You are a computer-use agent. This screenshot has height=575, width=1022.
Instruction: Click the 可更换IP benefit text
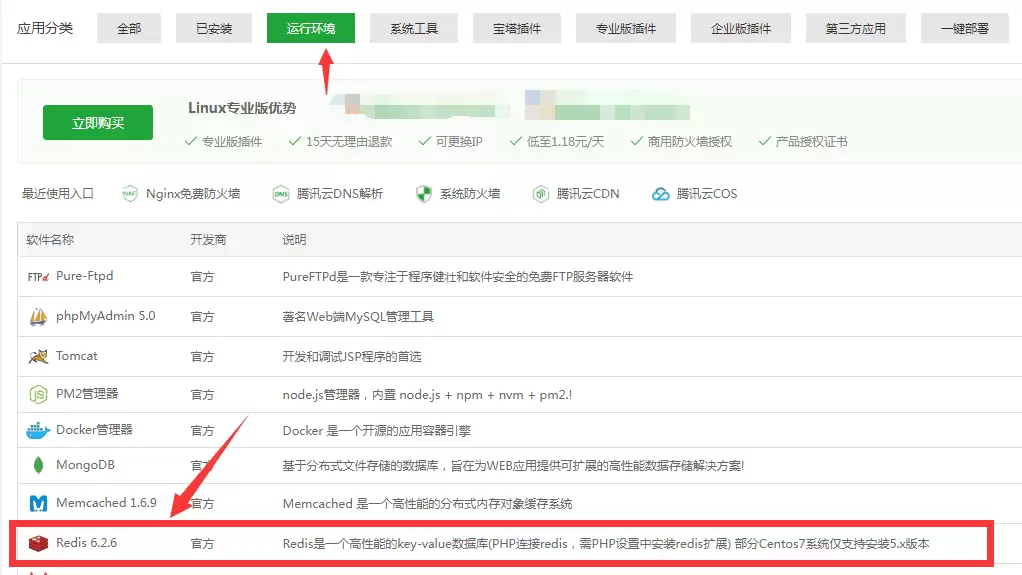click(459, 141)
